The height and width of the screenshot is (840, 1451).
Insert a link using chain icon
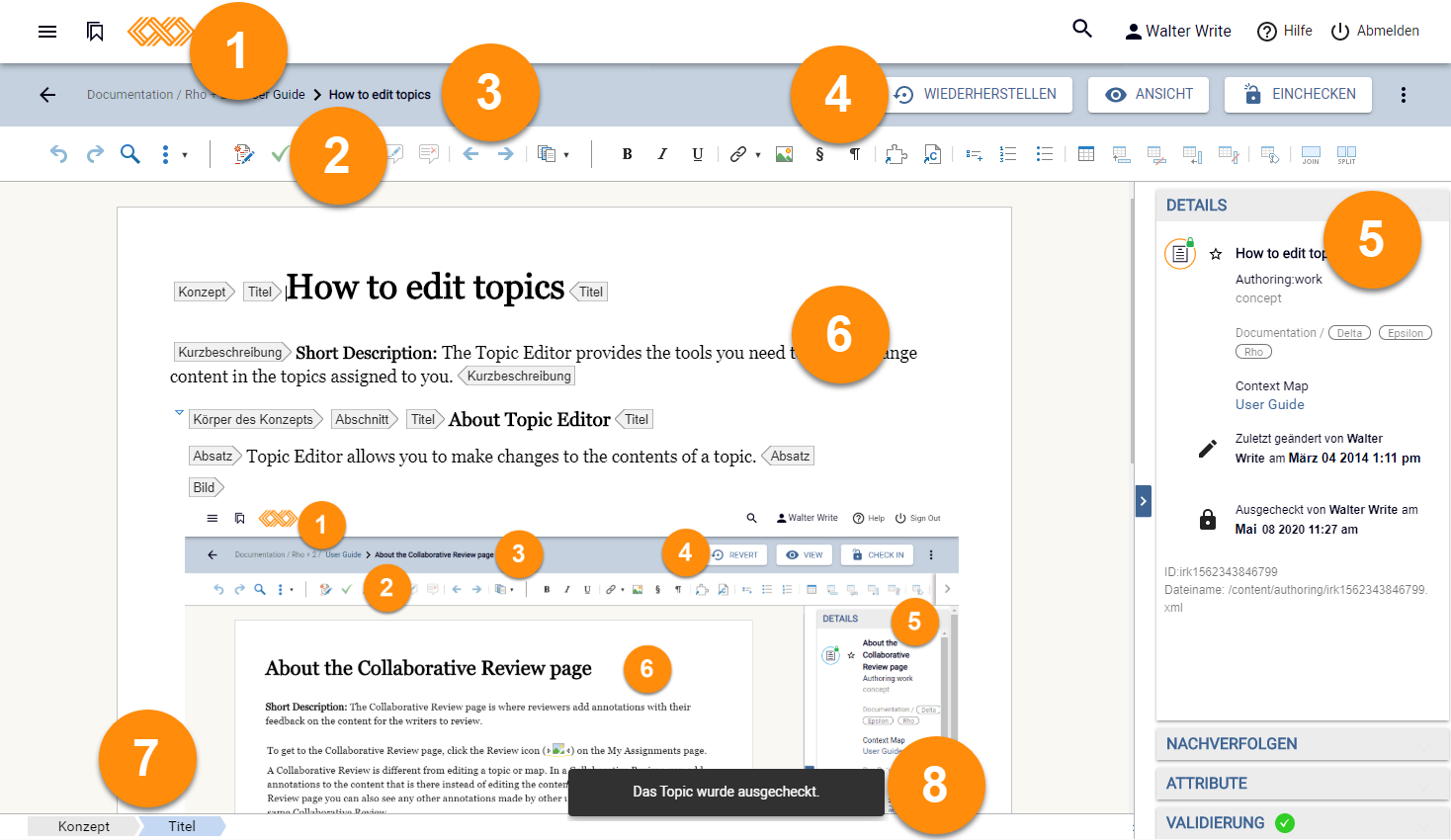(x=737, y=154)
